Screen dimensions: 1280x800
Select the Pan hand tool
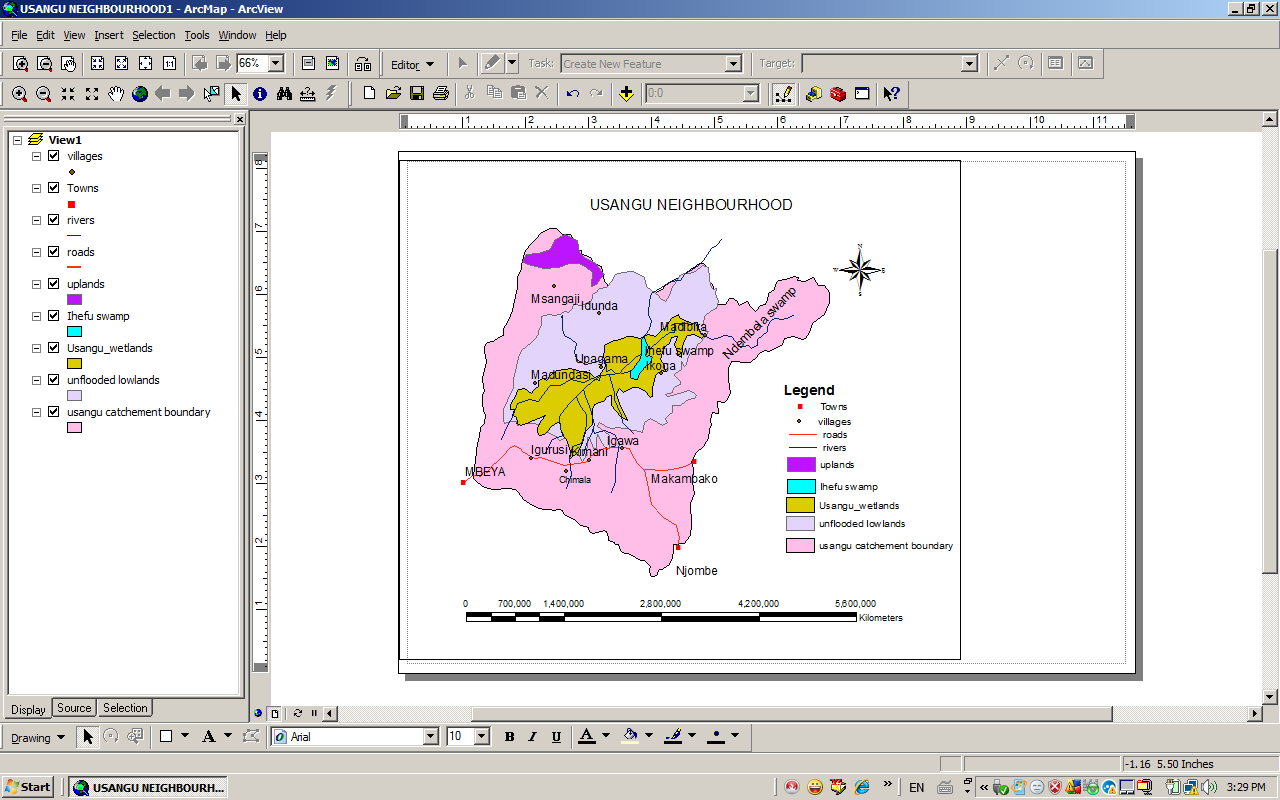tap(116, 94)
